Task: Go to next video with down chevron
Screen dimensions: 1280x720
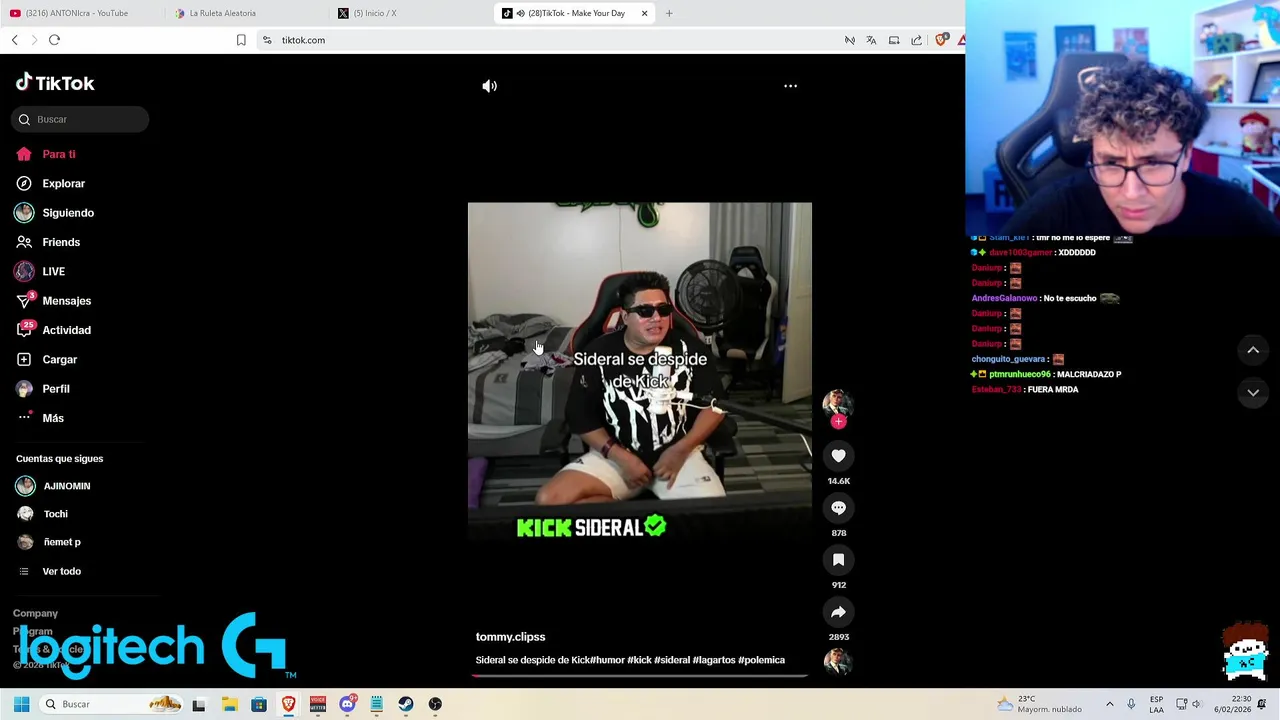Action: (x=1253, y=393)
